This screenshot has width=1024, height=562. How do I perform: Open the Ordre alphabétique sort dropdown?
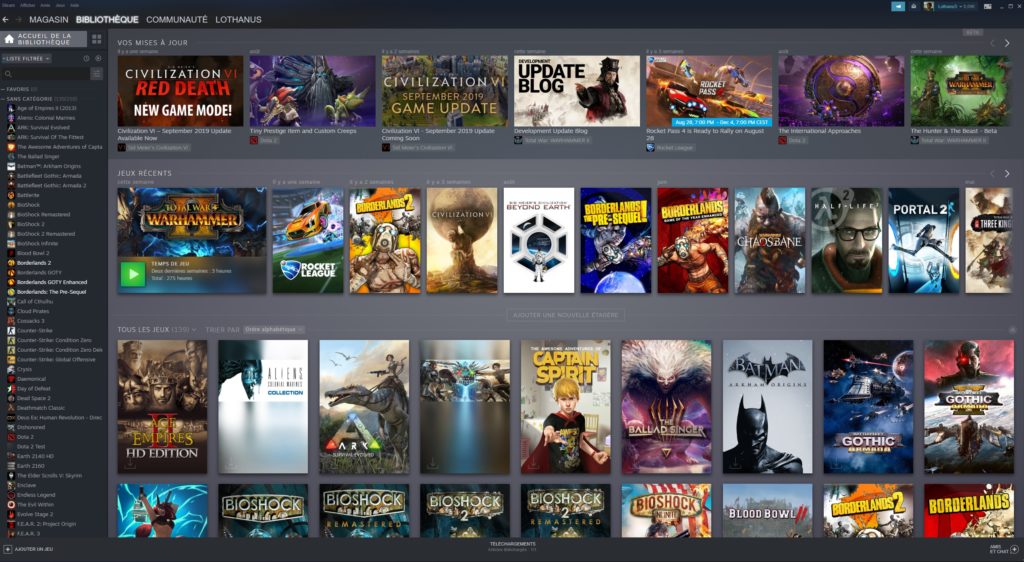[x=273, y=329]
